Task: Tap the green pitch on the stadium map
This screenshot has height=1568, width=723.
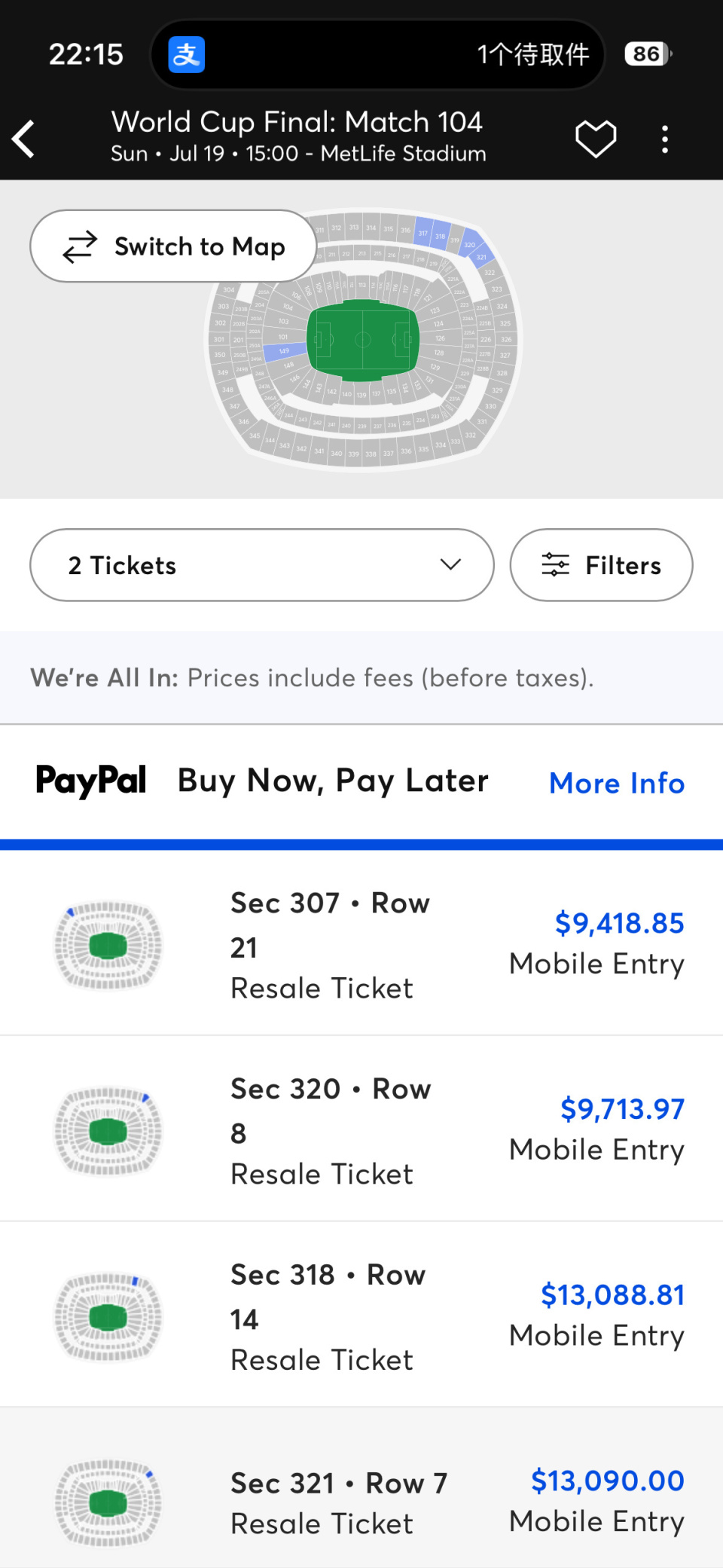Action: point(362,340)
